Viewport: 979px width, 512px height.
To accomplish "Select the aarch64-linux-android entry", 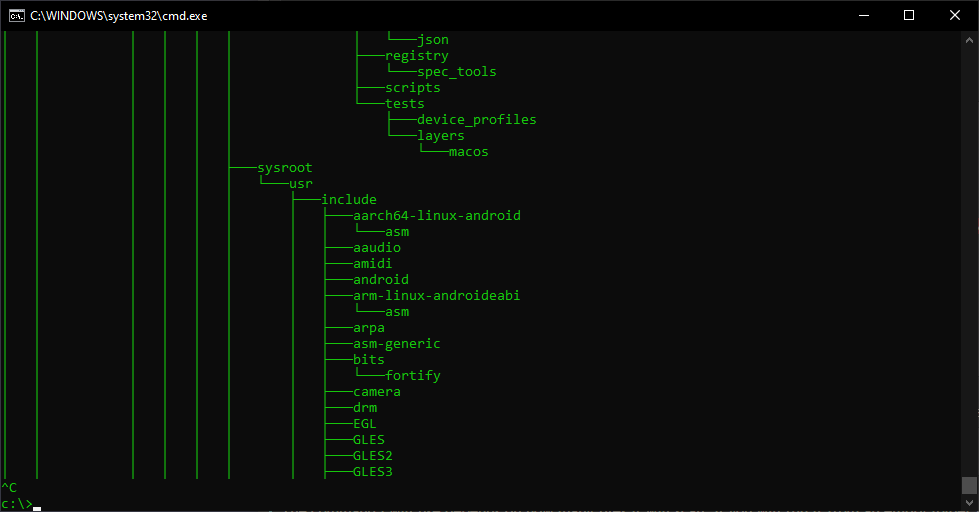I will click(437, 215).
